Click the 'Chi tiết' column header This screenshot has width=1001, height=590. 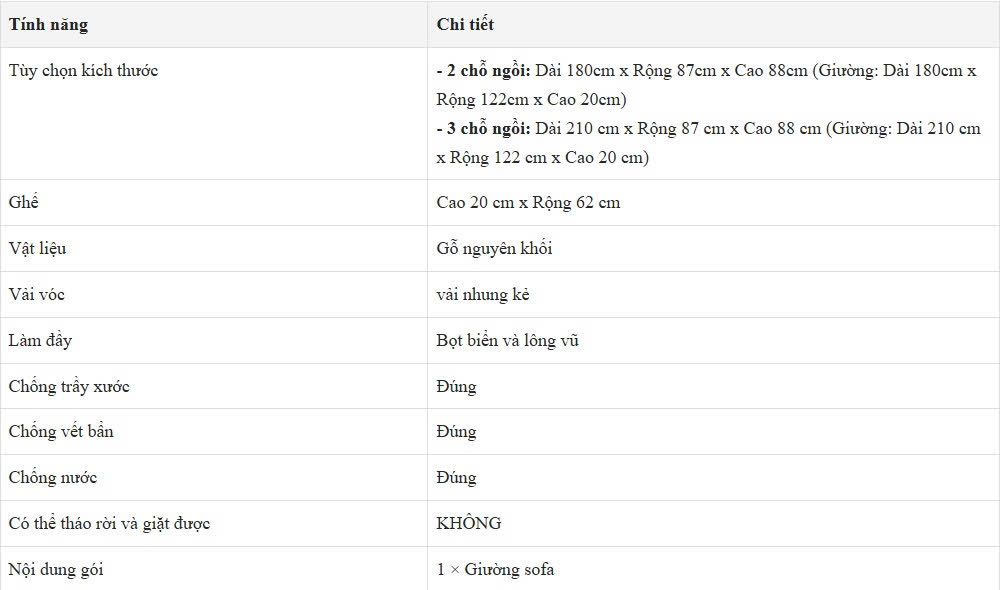click(465, 24)
